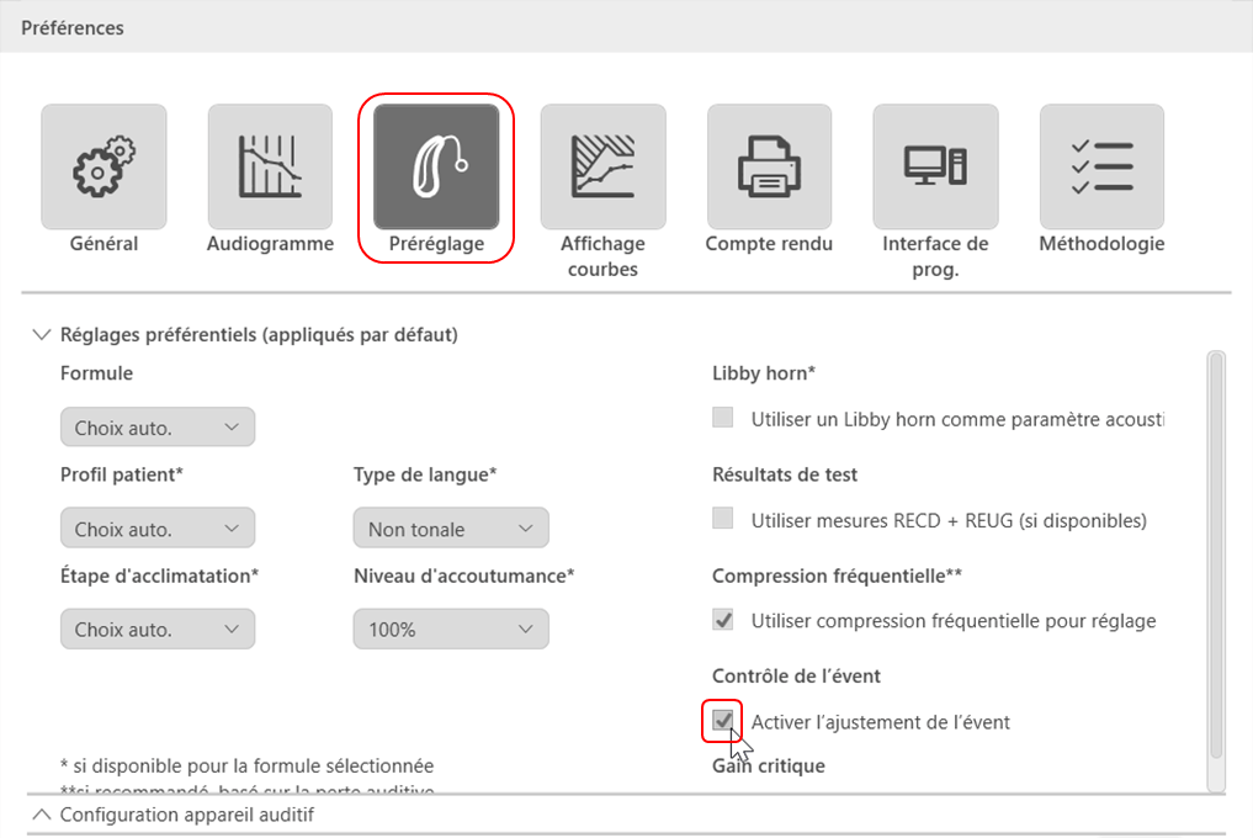Open the Niveau d'accoutumance 100% dropdown
This screenshot has width=1253, height=838.
450,629
